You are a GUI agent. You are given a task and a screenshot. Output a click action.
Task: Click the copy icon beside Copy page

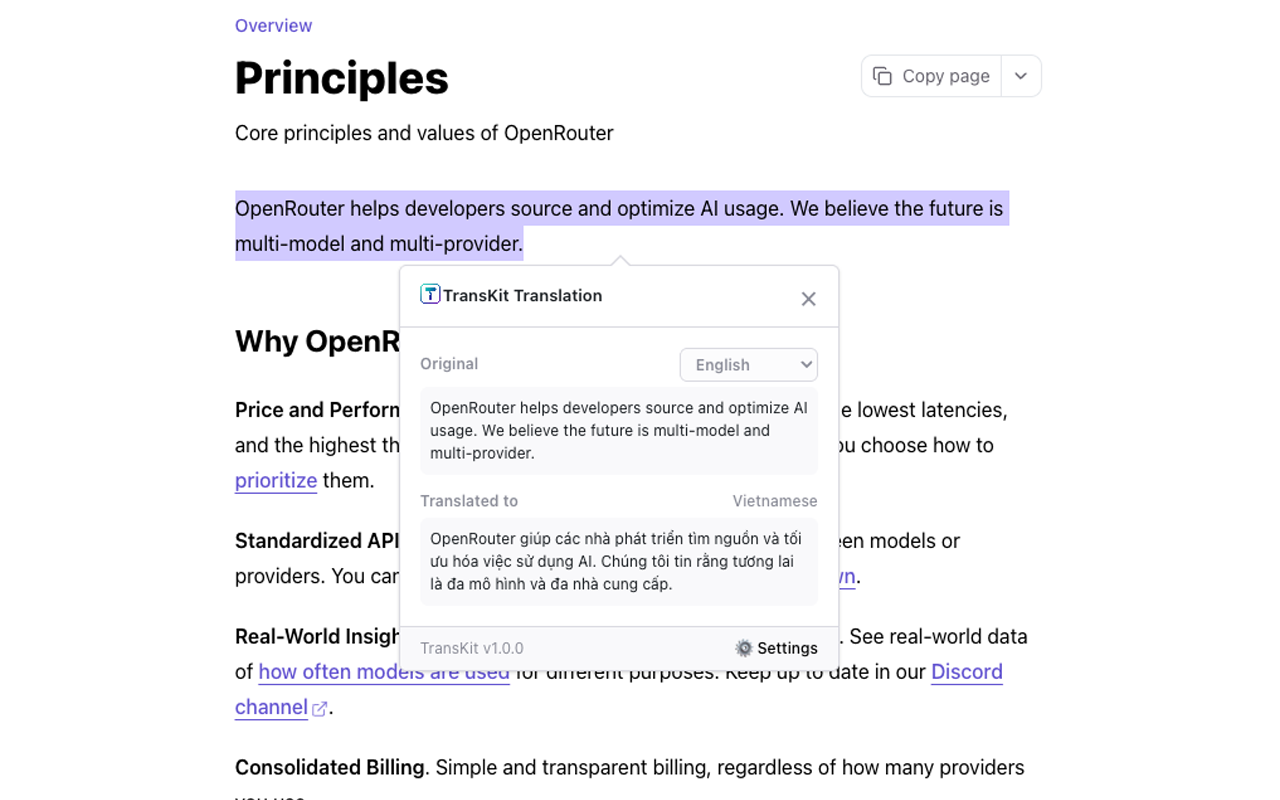coord(882,76)
